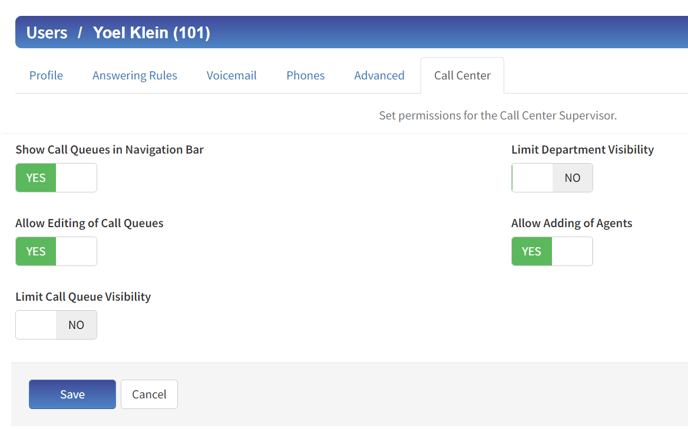Click the "Allow Adding of Agents" label text

pyautogui.click(x=571, y=223)
